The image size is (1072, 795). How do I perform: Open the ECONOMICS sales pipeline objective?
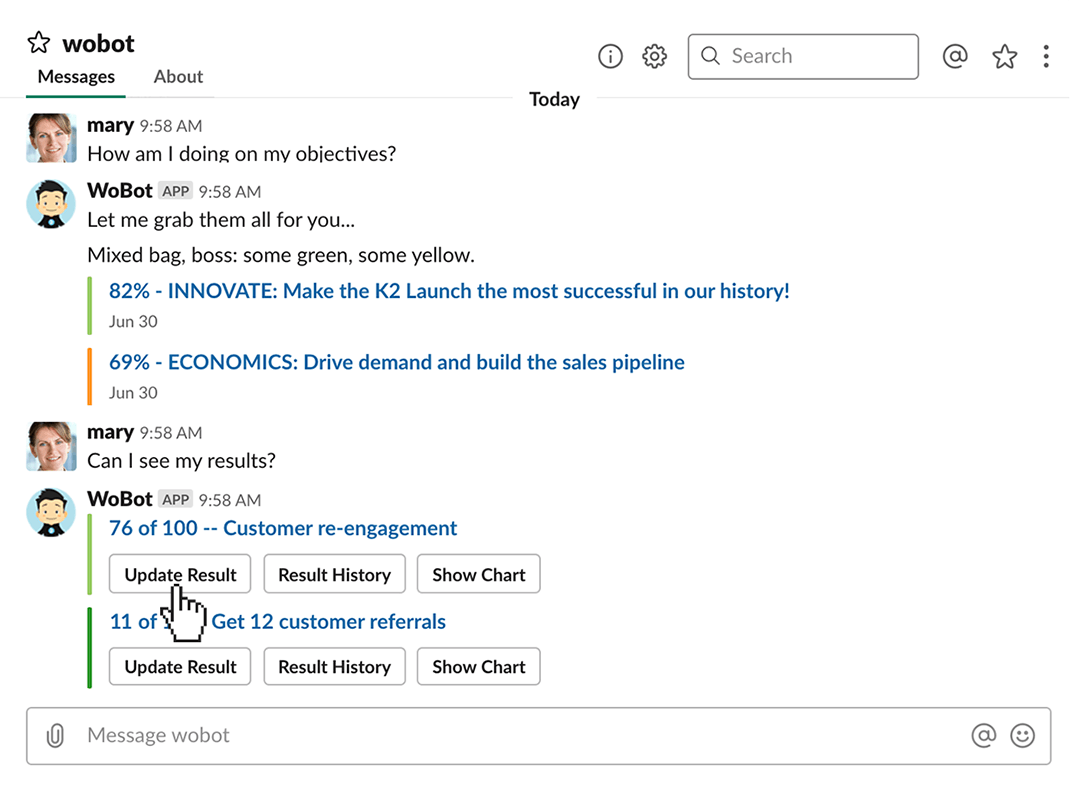click(396, 362)
